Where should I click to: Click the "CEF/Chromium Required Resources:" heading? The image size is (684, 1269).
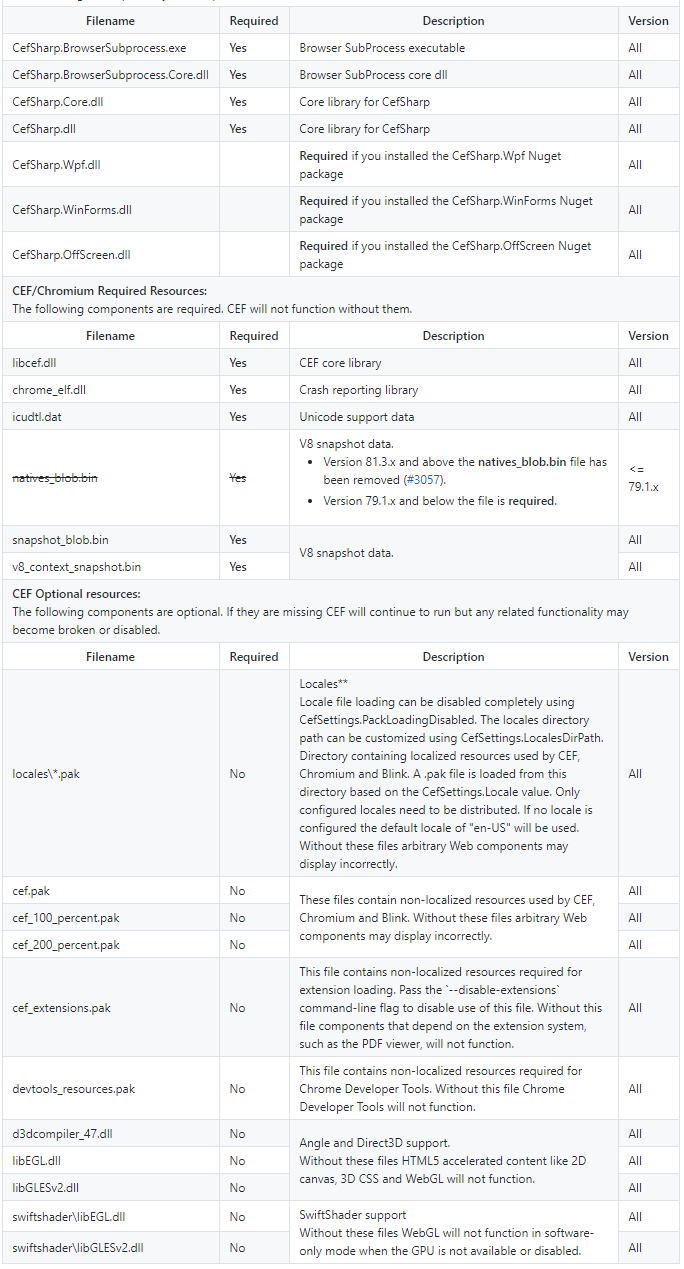tap(110, 291)
